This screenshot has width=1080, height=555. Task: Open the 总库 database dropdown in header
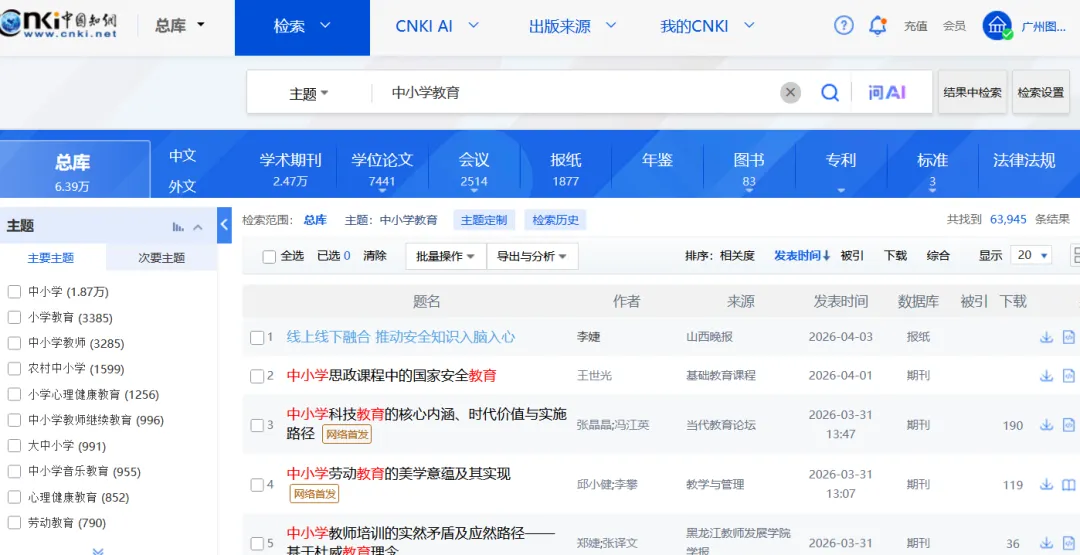pyautogui.click(x=180, y=25)
